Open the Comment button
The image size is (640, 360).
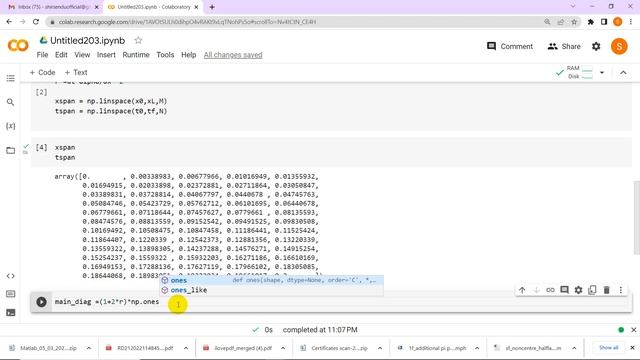click(510, 47)
